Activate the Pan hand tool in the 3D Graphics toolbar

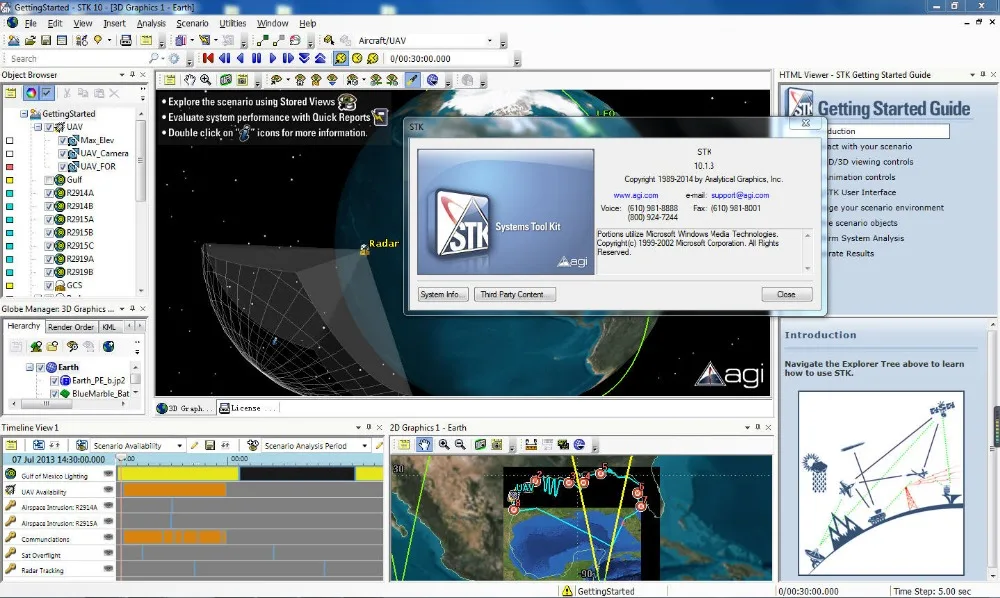[x=190, y=78]
